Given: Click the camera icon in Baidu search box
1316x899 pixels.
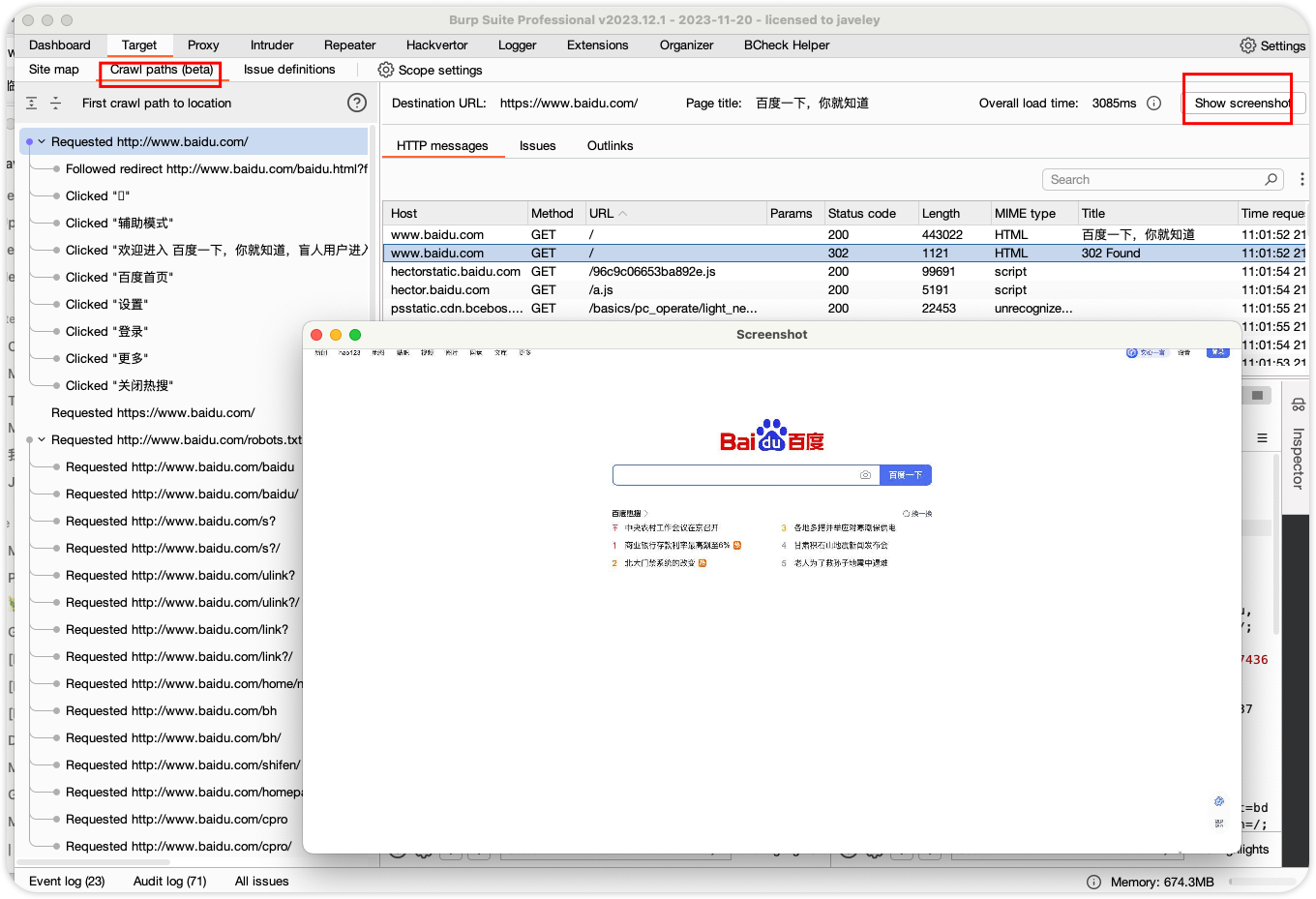Looking at the screenshot, I should tap(865, 475).
